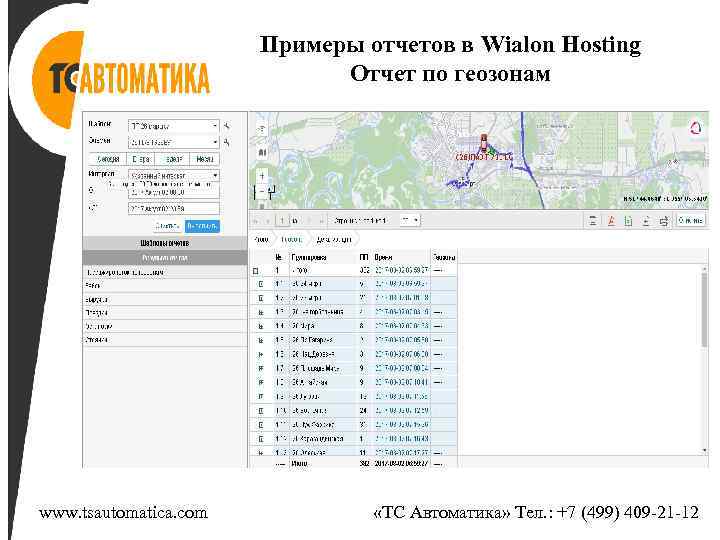Click the ТС Автоматика logo

point(122,79)
